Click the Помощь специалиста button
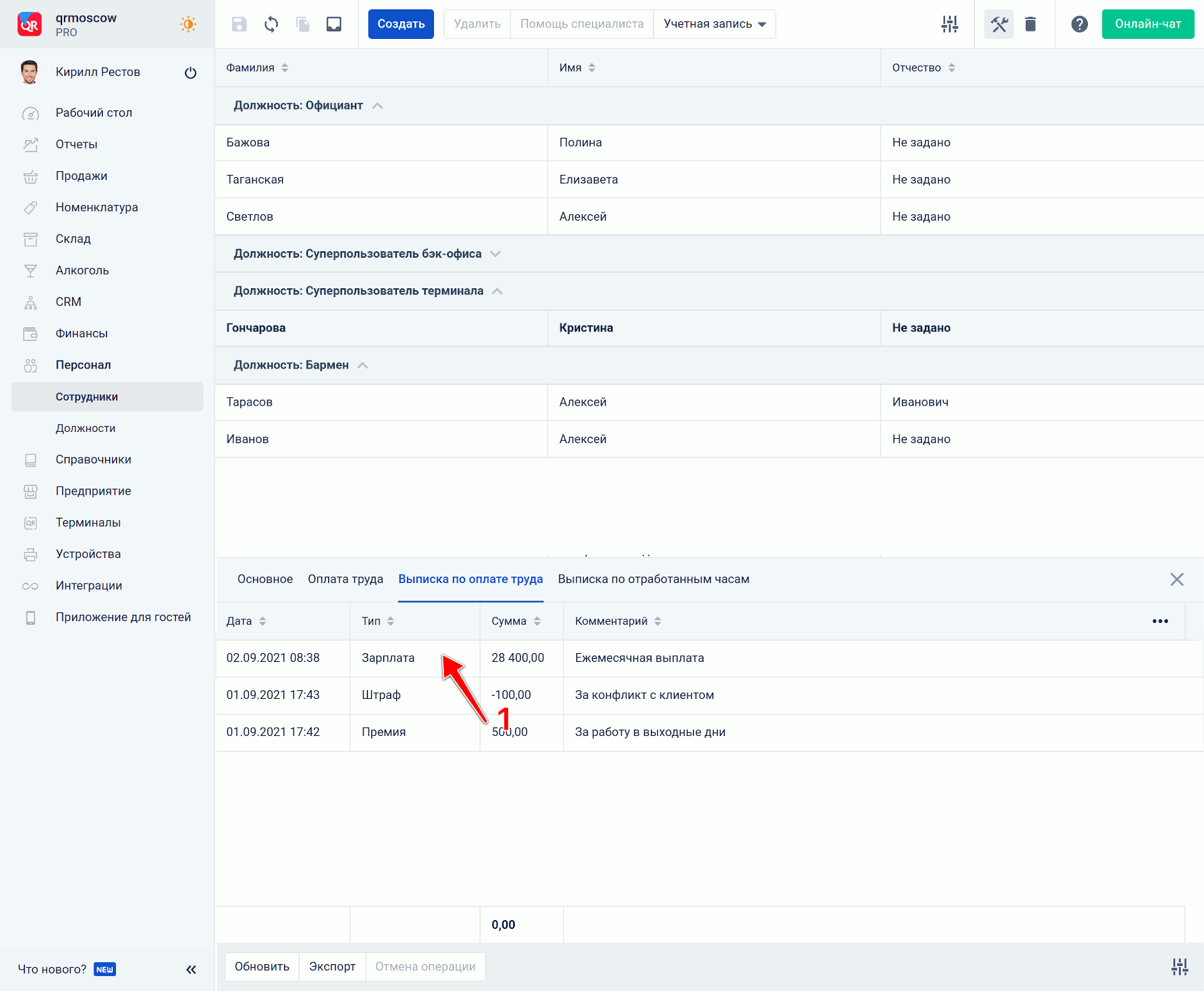The image size is (1204, 991). [x=582, y=24]
